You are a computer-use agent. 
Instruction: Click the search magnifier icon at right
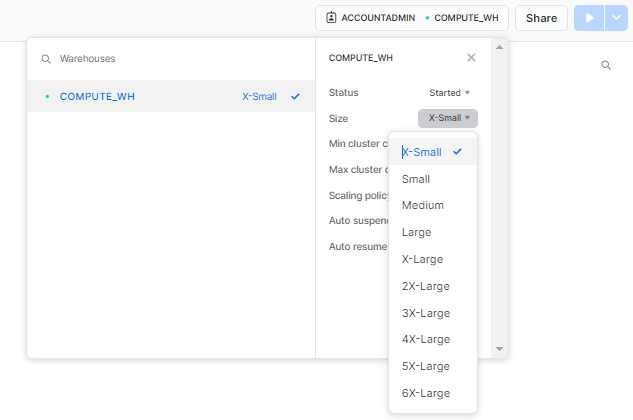[606, 65]
